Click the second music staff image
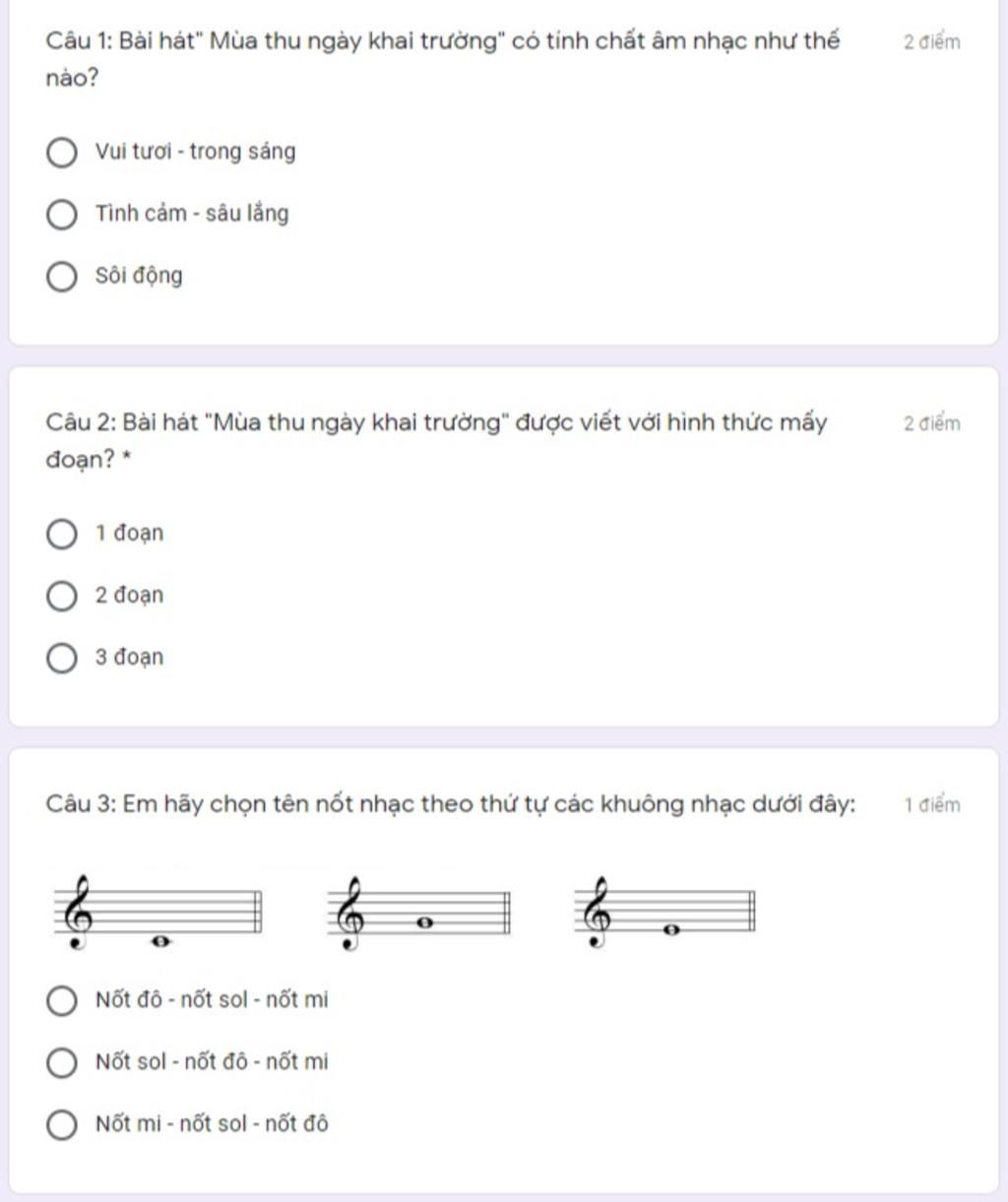This screenshot has height=1202, width=1008. tap(419, 913)
